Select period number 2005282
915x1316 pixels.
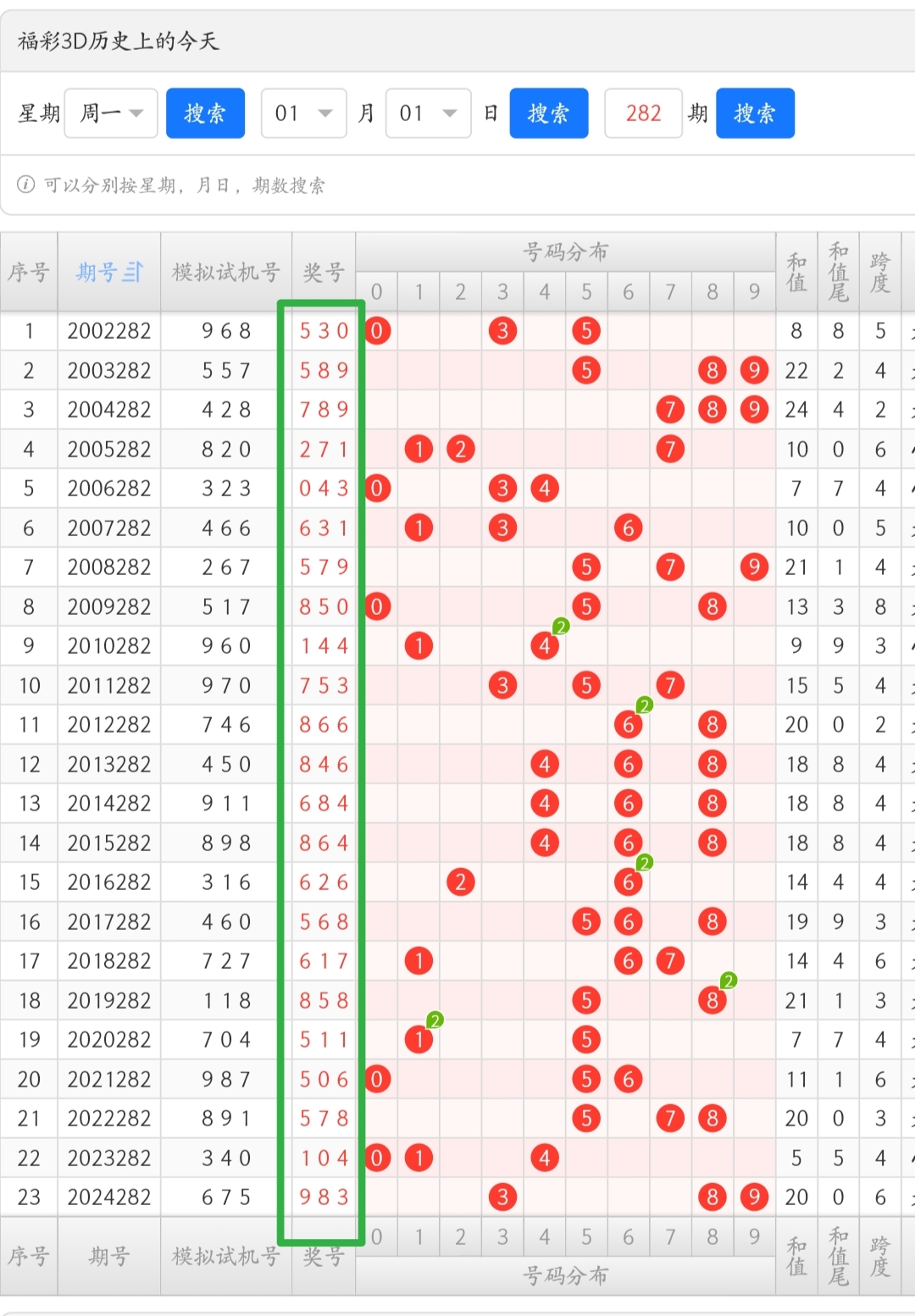[109, 449]
